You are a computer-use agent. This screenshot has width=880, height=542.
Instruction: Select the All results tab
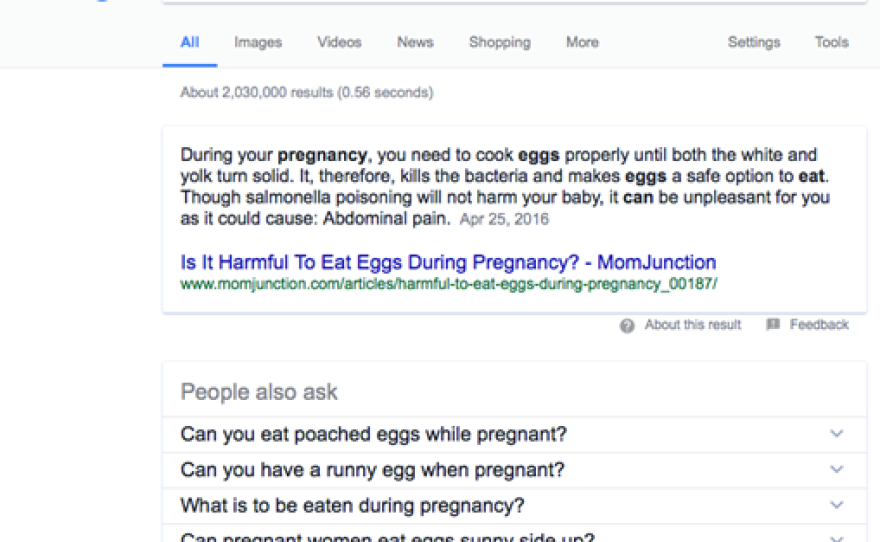pos(190,42)
